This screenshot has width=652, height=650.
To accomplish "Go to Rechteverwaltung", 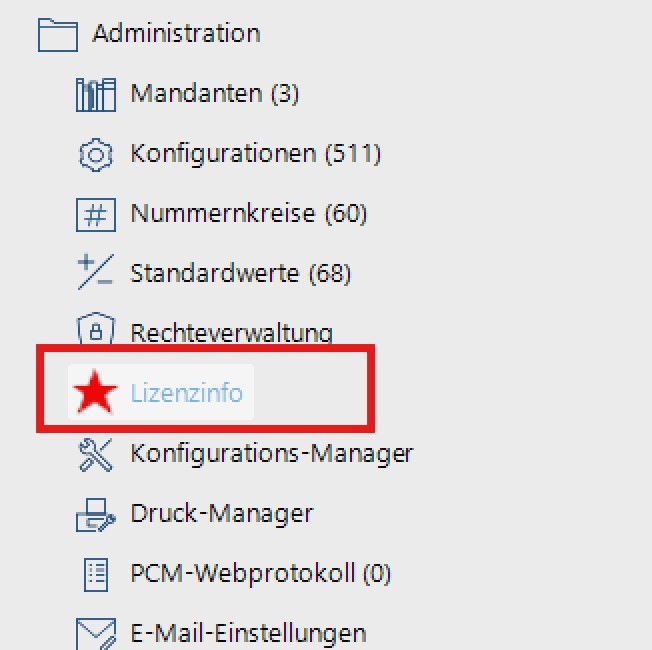I will pyautogui.click(x=231, y=332).
